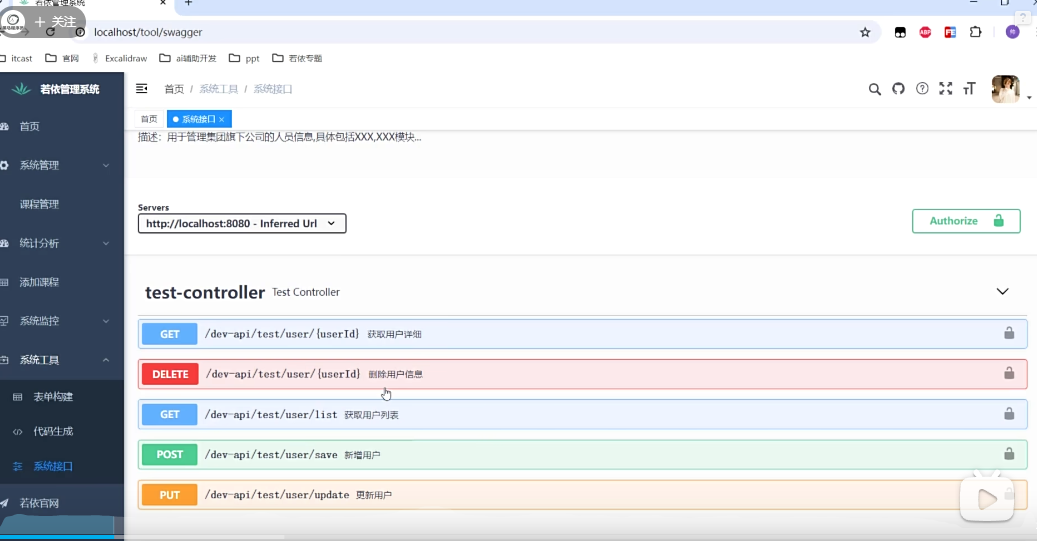Click the lock icon on GET user/list row

coord(1009,414)
